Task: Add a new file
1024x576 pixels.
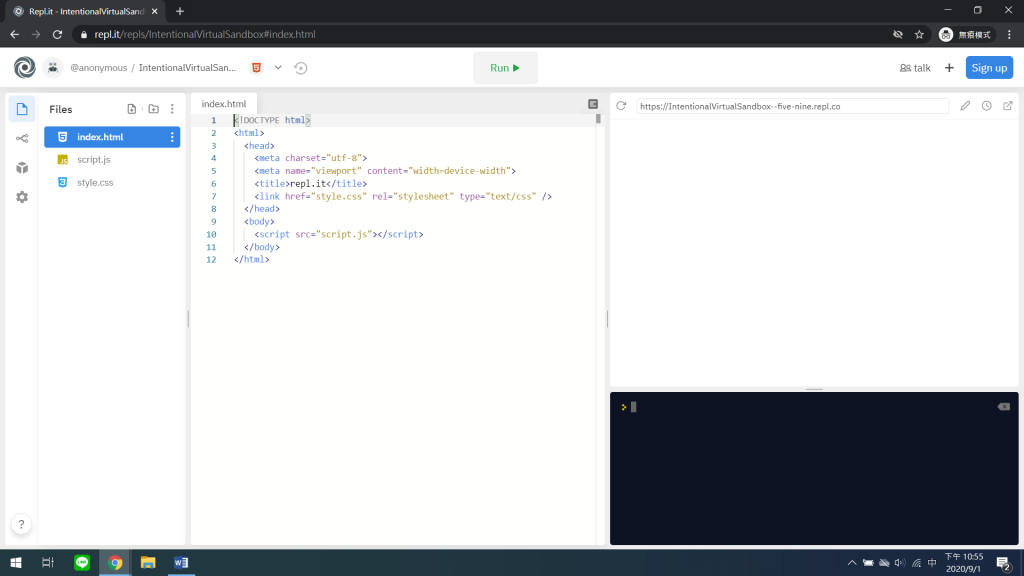Action: 132,109
